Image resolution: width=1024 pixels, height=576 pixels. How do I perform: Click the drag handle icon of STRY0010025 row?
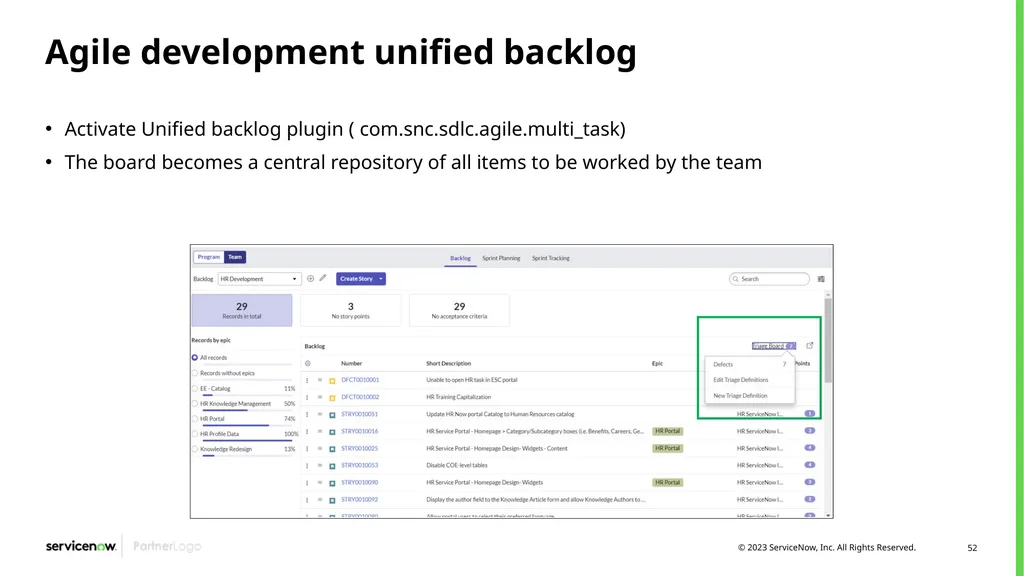coord(320,448)
